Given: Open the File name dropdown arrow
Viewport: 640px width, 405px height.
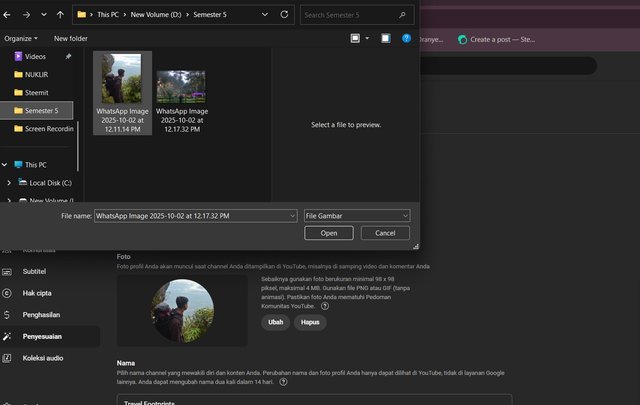Looking at the screenshot, I should pyautogui.click(x=293, y=216).
